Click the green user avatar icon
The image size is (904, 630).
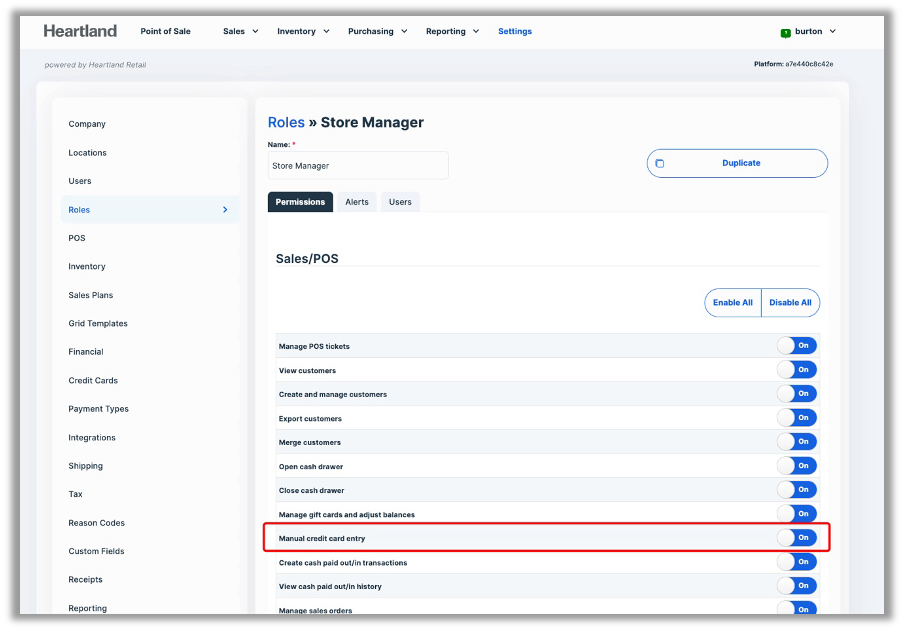point(786,32)
